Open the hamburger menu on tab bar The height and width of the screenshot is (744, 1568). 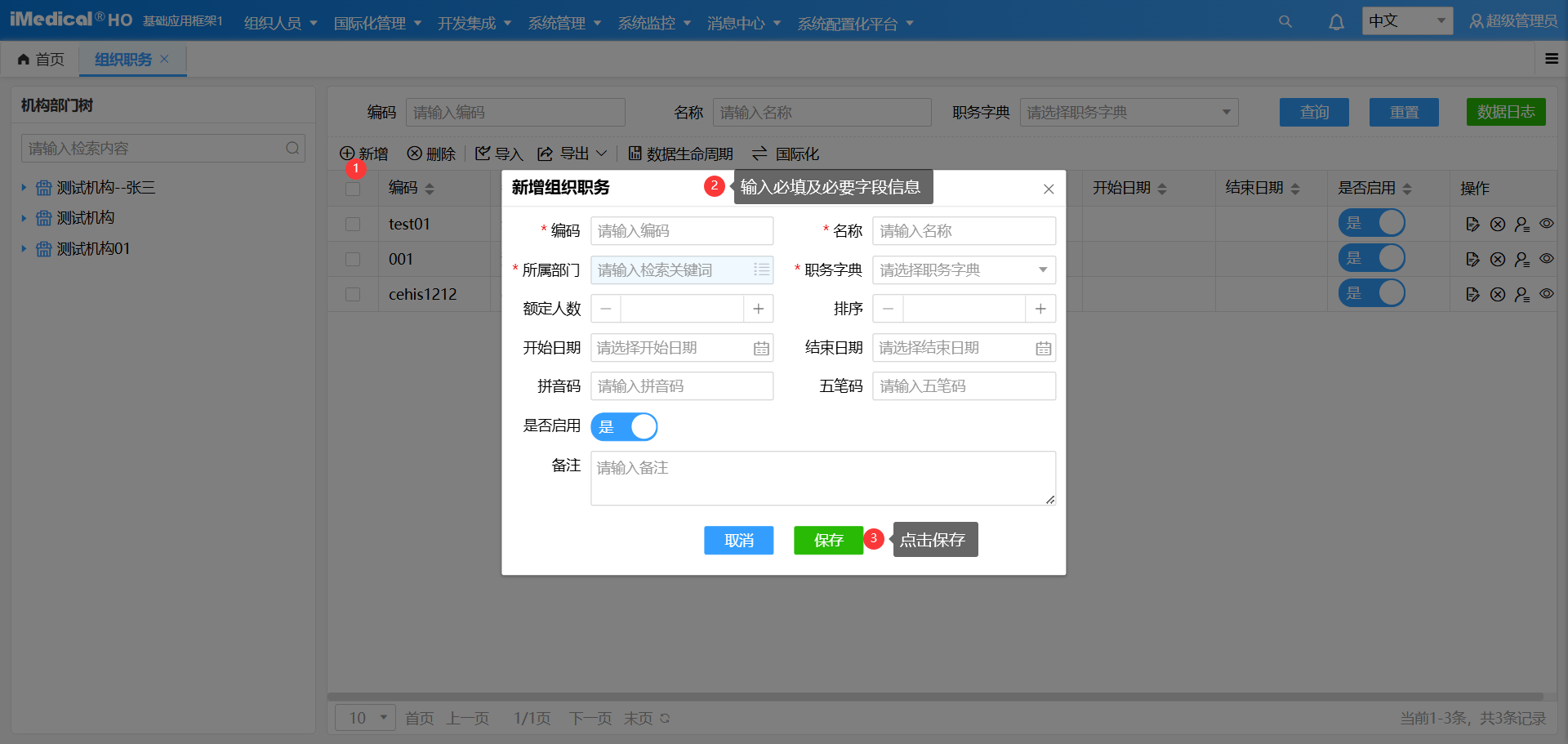pos(1552,59)
